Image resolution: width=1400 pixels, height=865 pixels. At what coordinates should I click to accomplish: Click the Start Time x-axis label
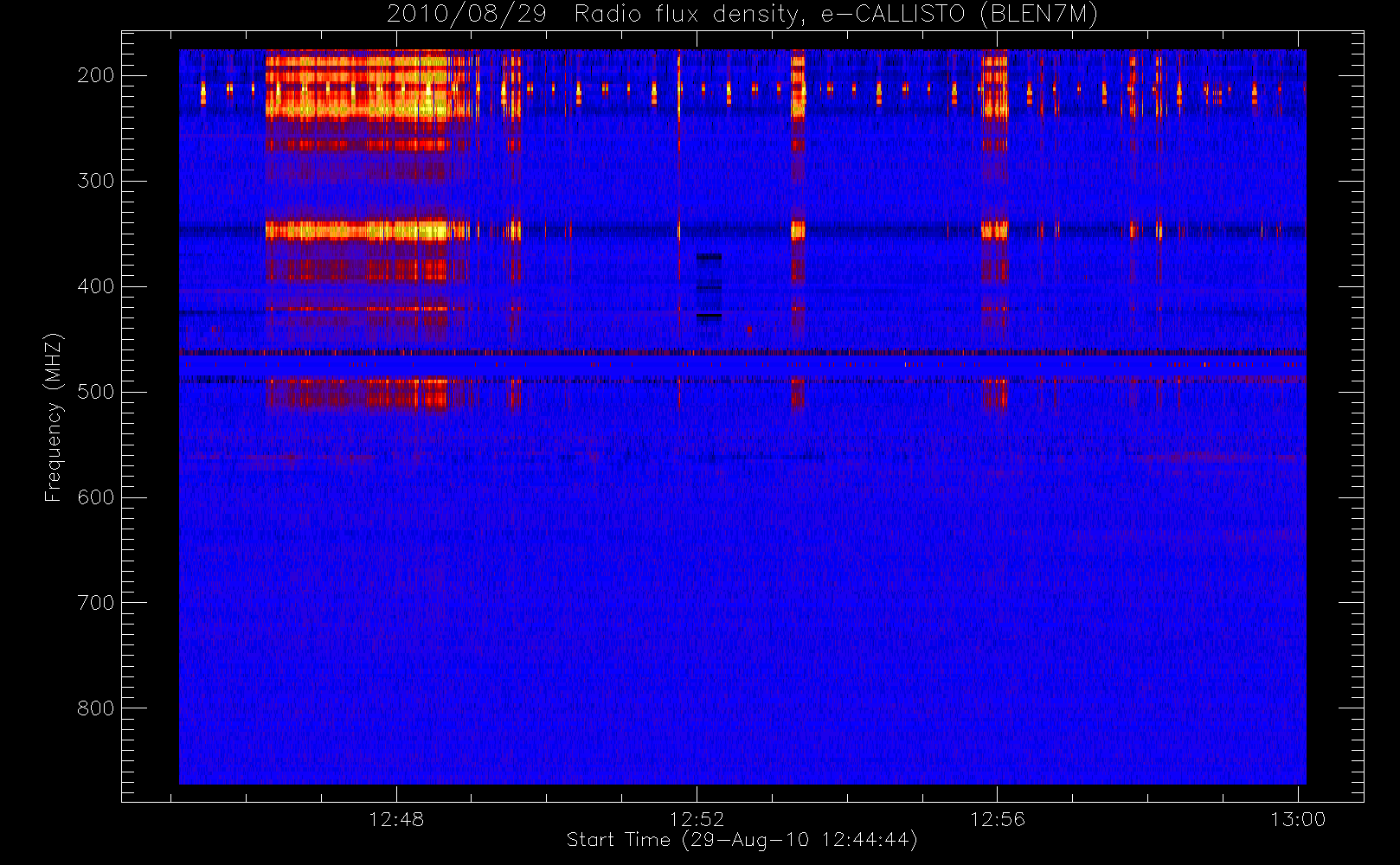coord(742,840)
